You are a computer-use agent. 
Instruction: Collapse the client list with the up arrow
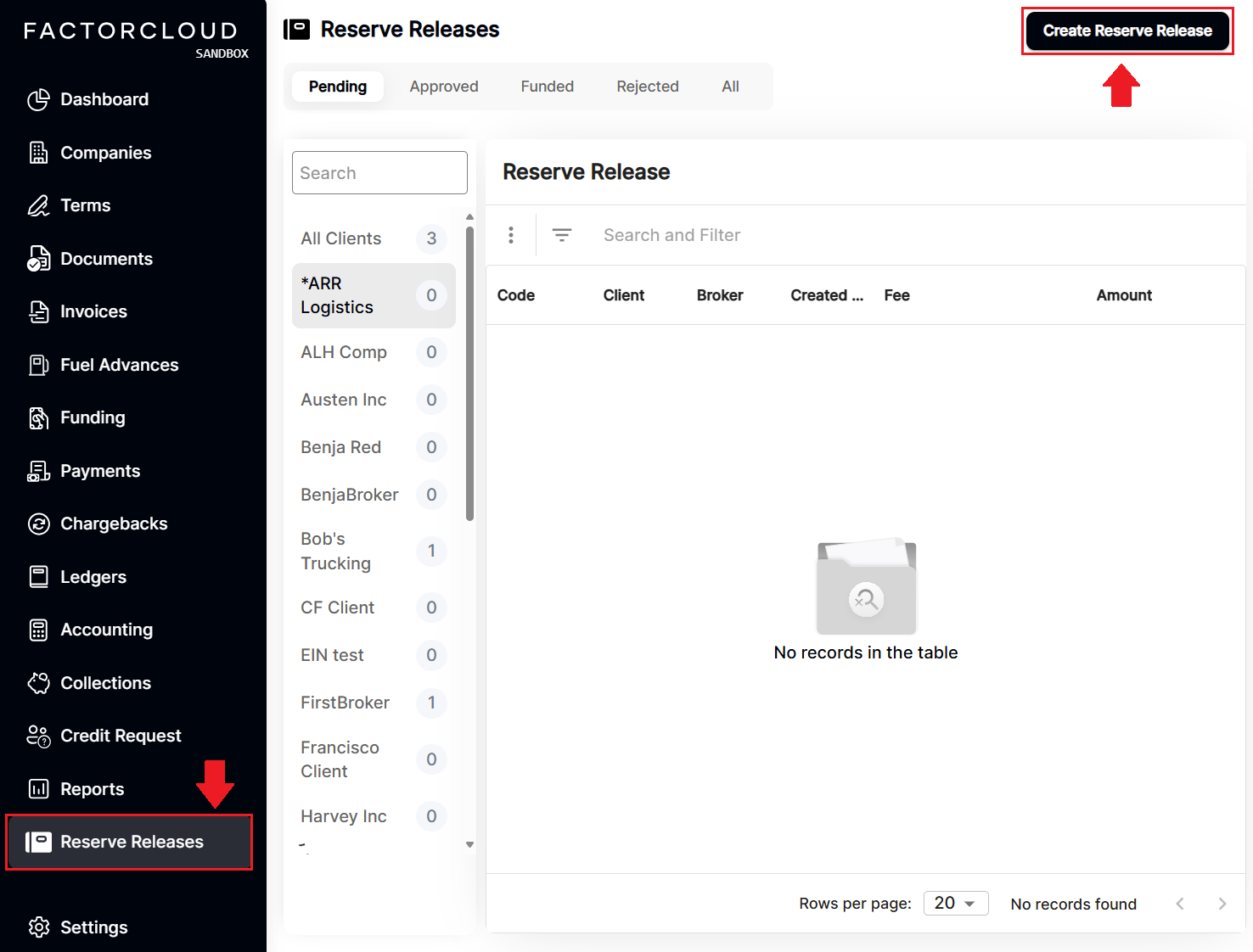(x=469, y=217)
